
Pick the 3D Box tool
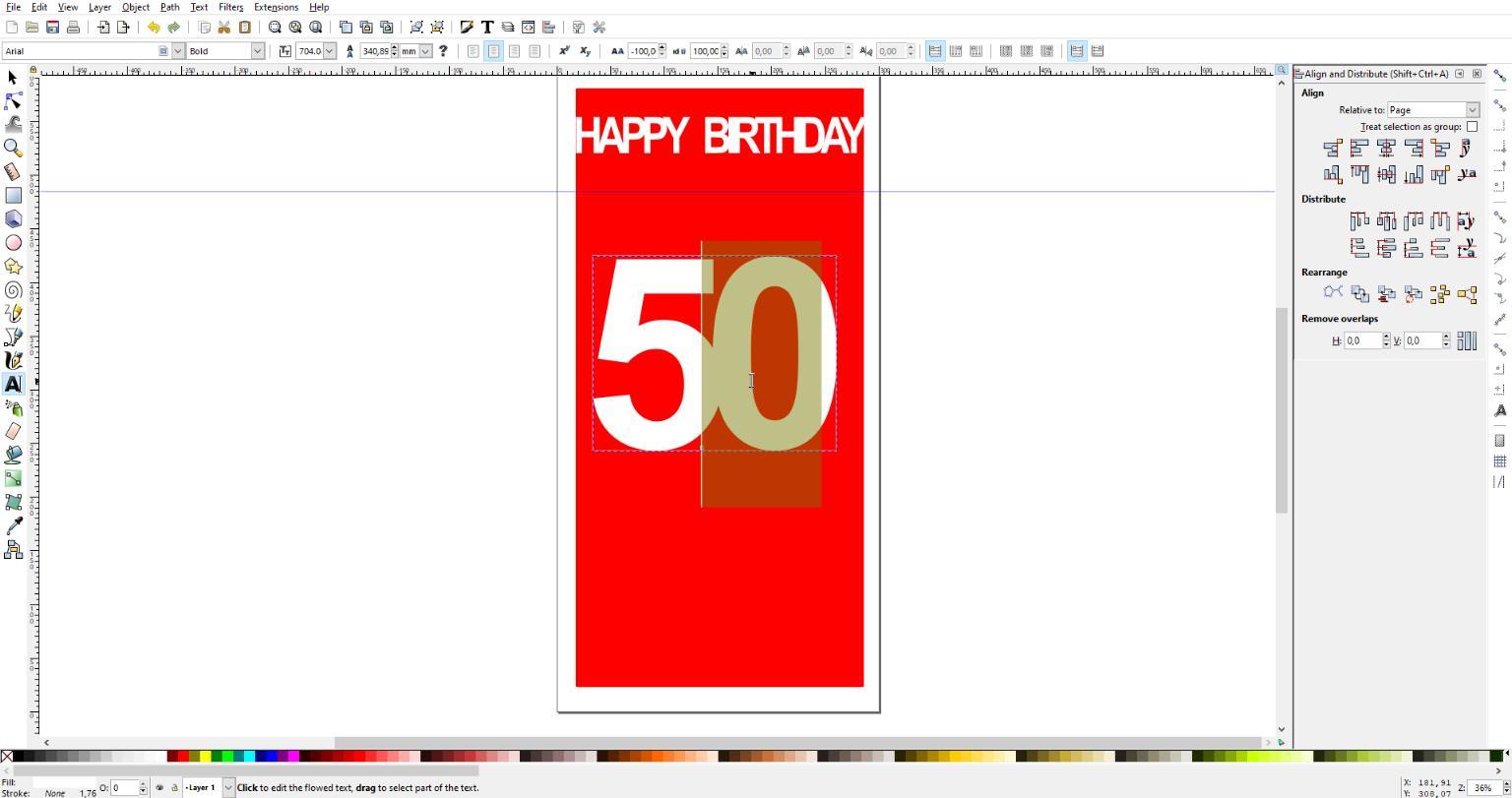click(x=13, y=219)
